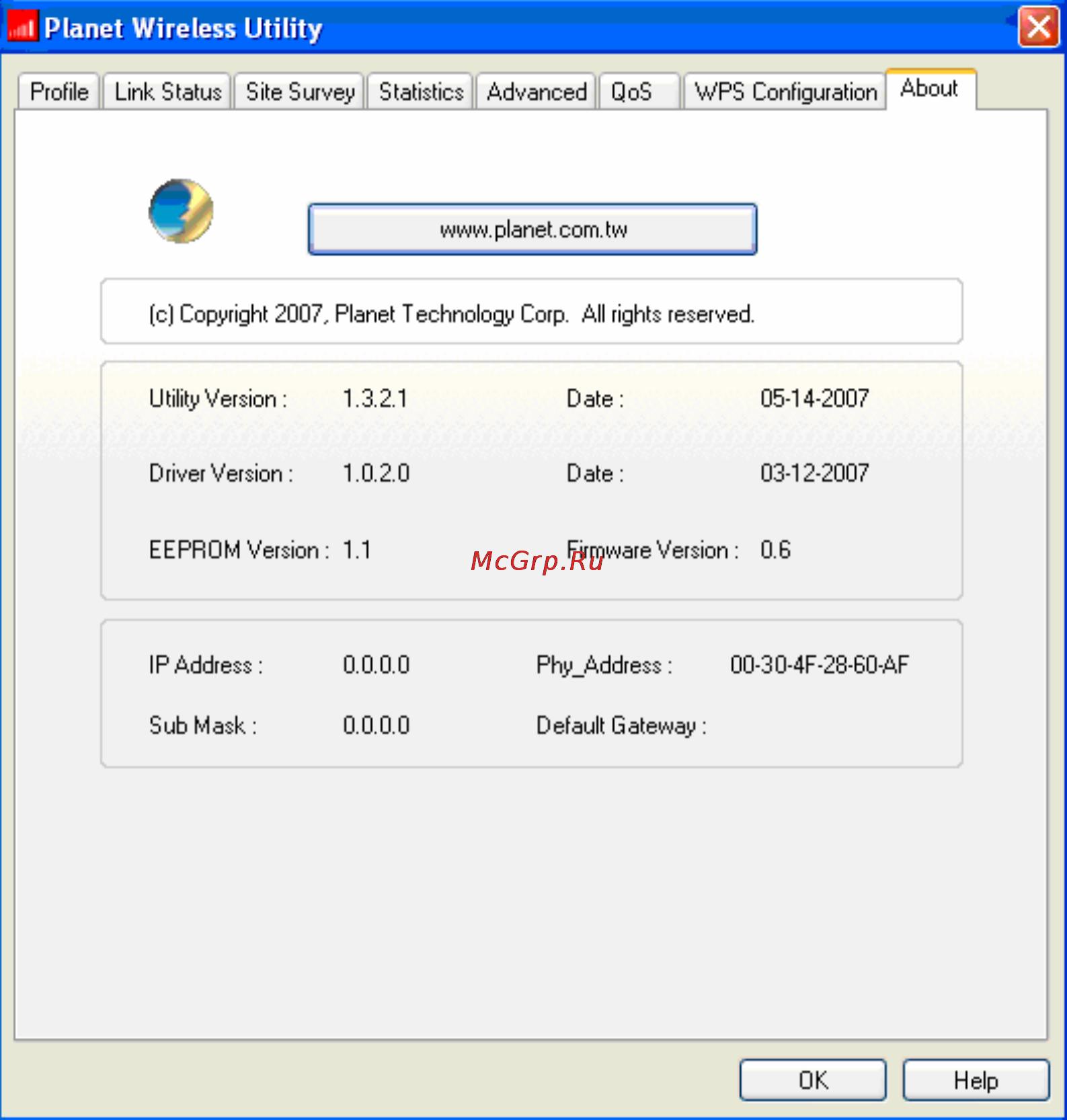Switch to the Profile tab
Viewport: 1067px width, 1120px height.
(x=59, y=91)
